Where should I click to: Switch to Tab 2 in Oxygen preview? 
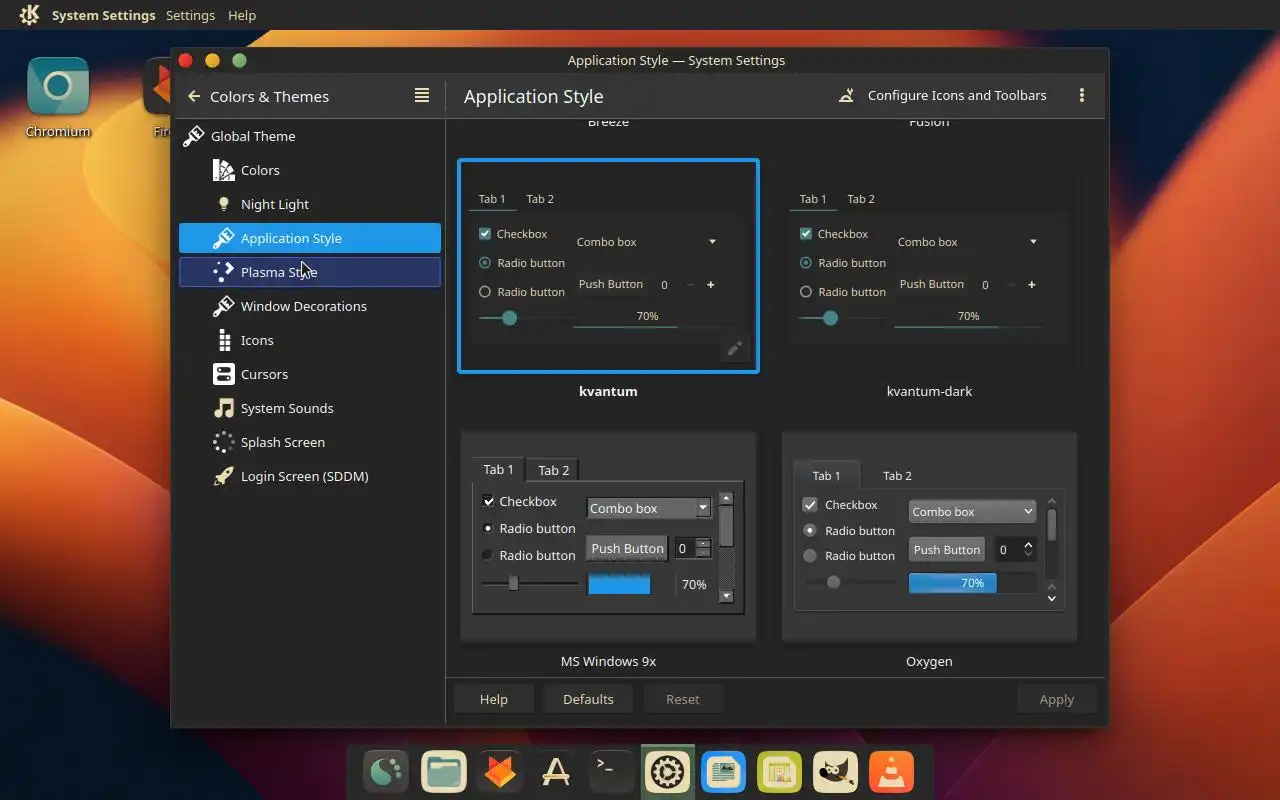point(897,476)
